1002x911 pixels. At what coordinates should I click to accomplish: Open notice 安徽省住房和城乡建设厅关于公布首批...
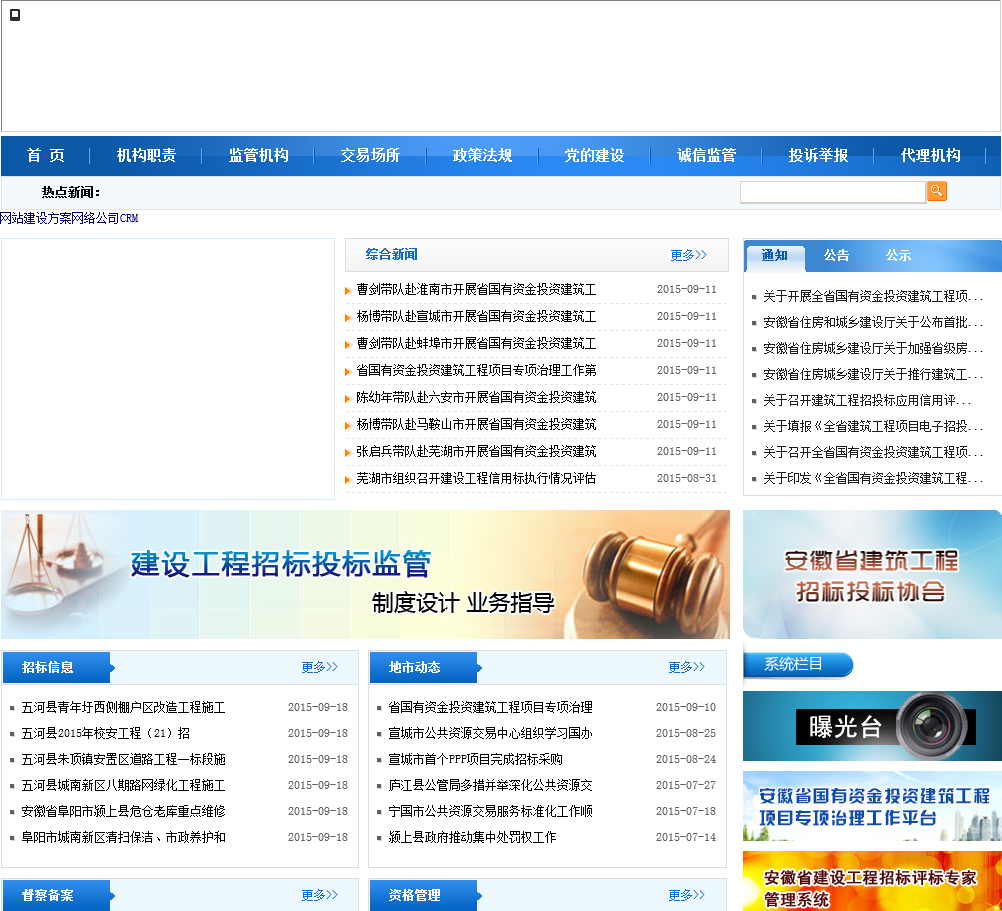pos(872,322)
